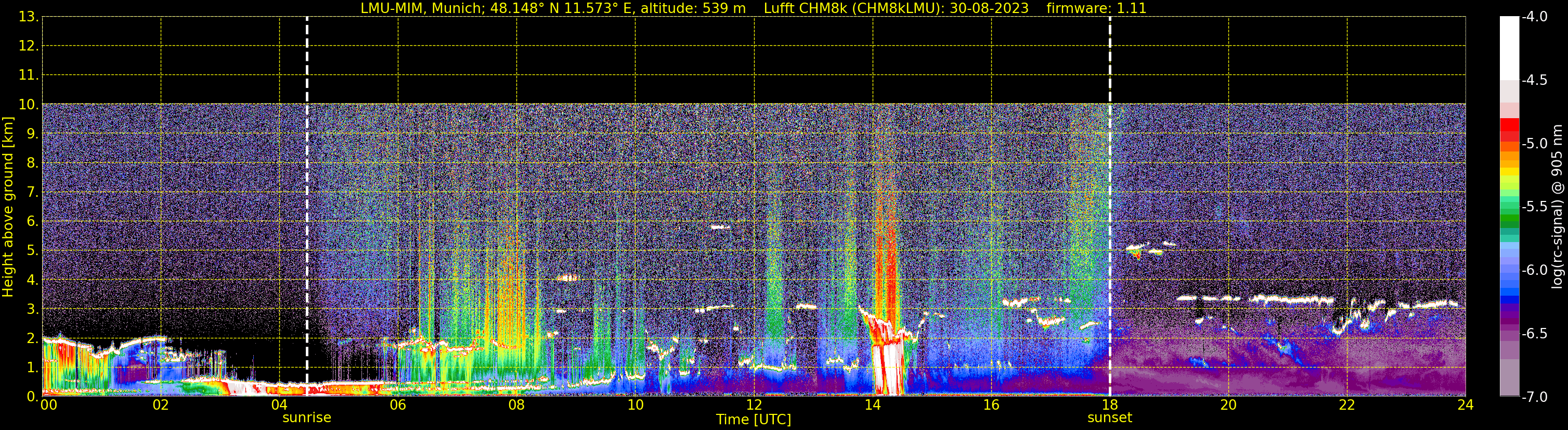Click the colorbar tick label '-4.5'
The height and width of the screenshot is (430, 1568).
coord(1534,80)
